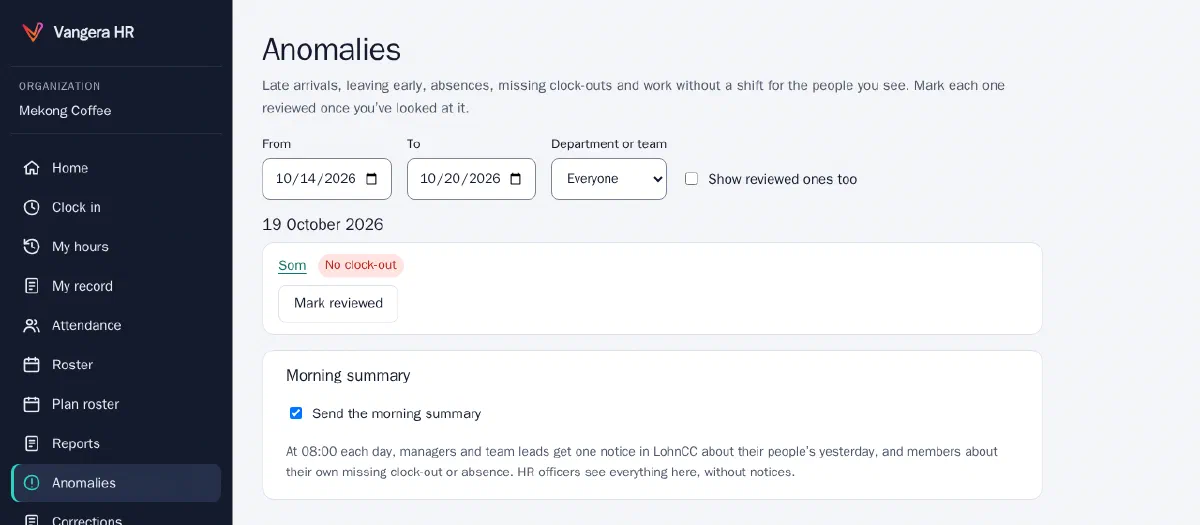Uncheck Send the morning summary

296,413
